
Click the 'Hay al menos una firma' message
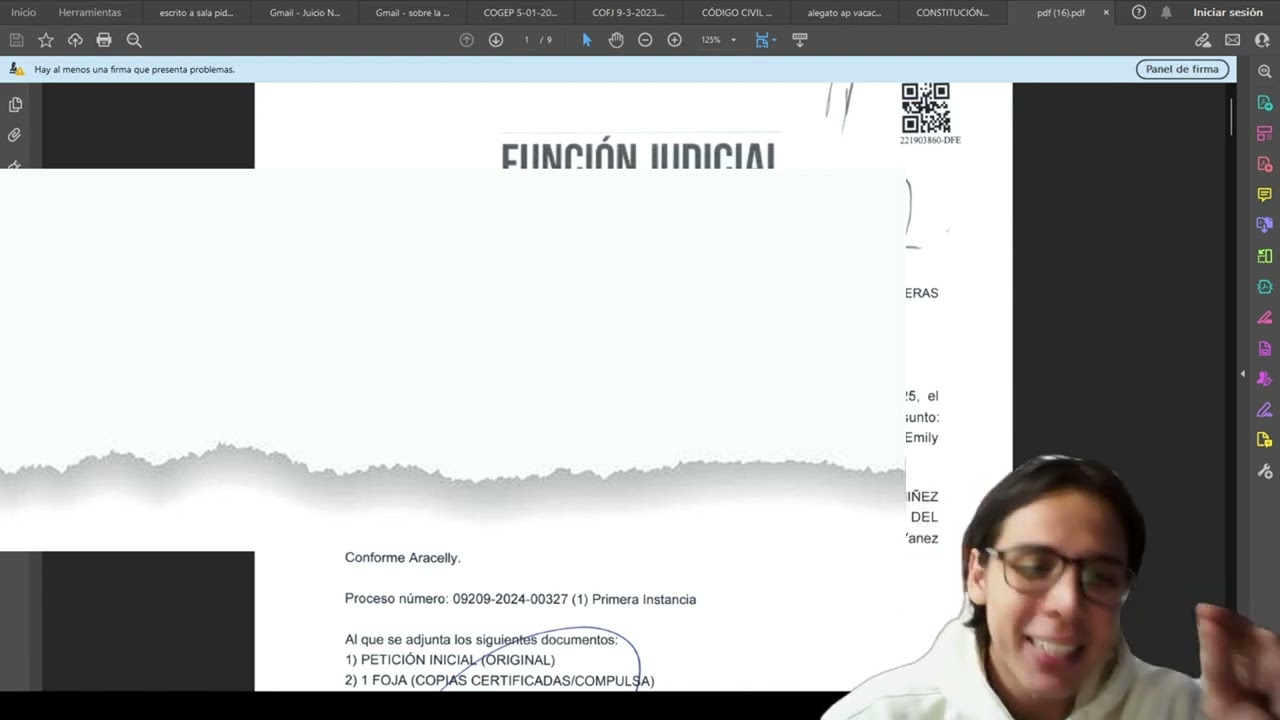[135, 70]
